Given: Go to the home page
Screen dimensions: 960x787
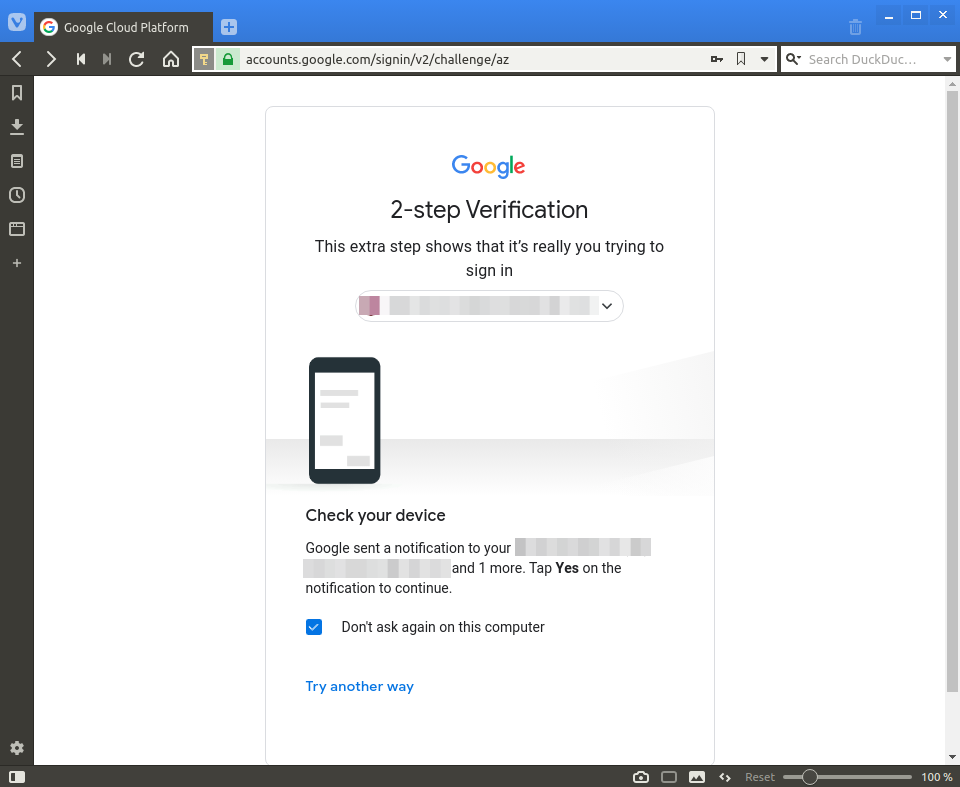Looking at the screenshot, I should [x=171, y=59].
